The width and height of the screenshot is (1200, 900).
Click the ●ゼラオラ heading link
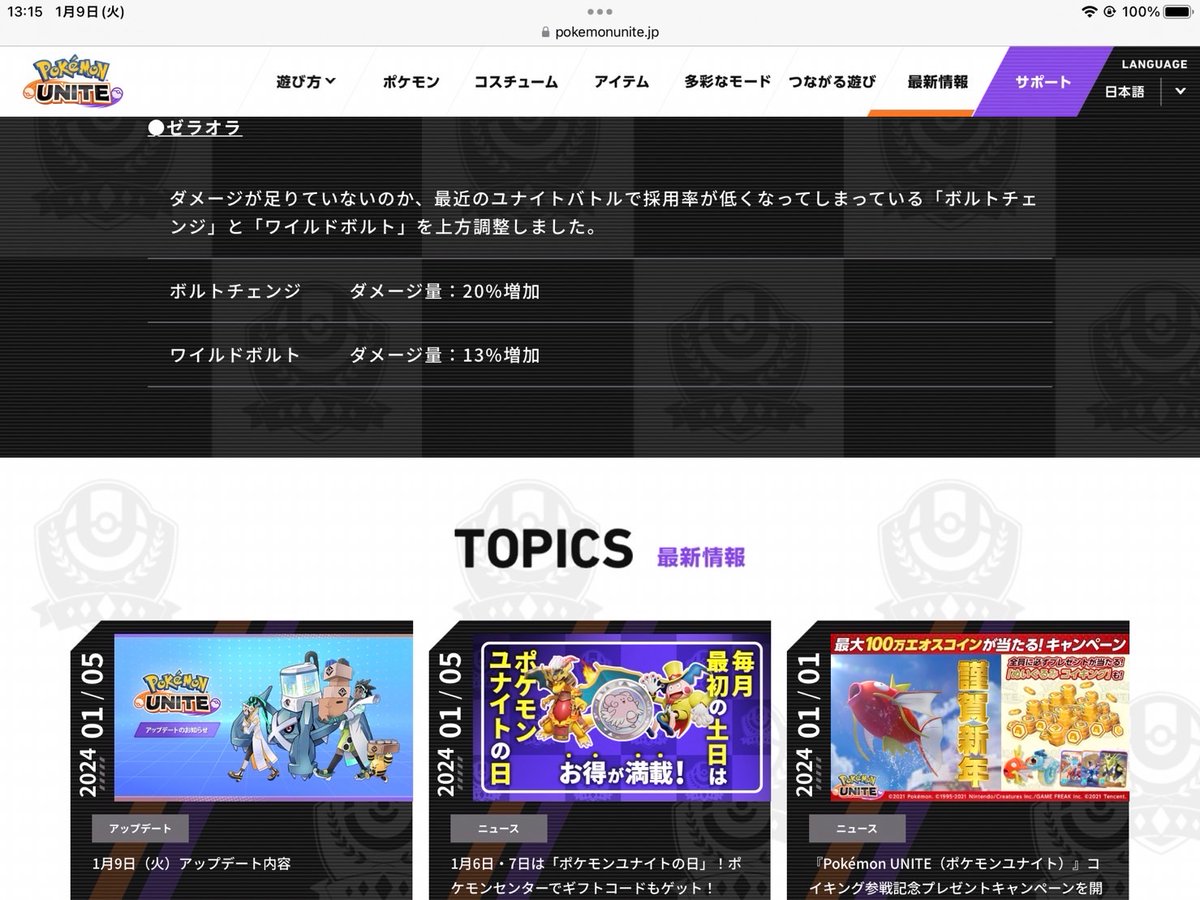(195, 128)
